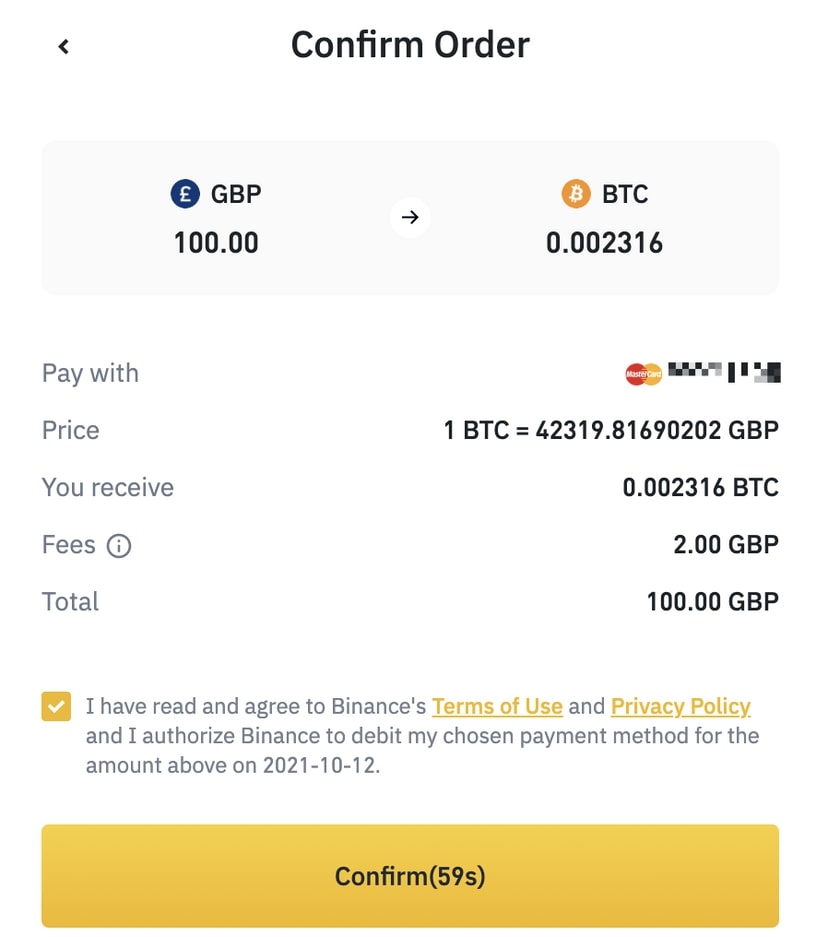Click the 0.002316 BTC receive amount
Image resolution: width=828 pixels, height=937 pixels.
click(700, 487)
